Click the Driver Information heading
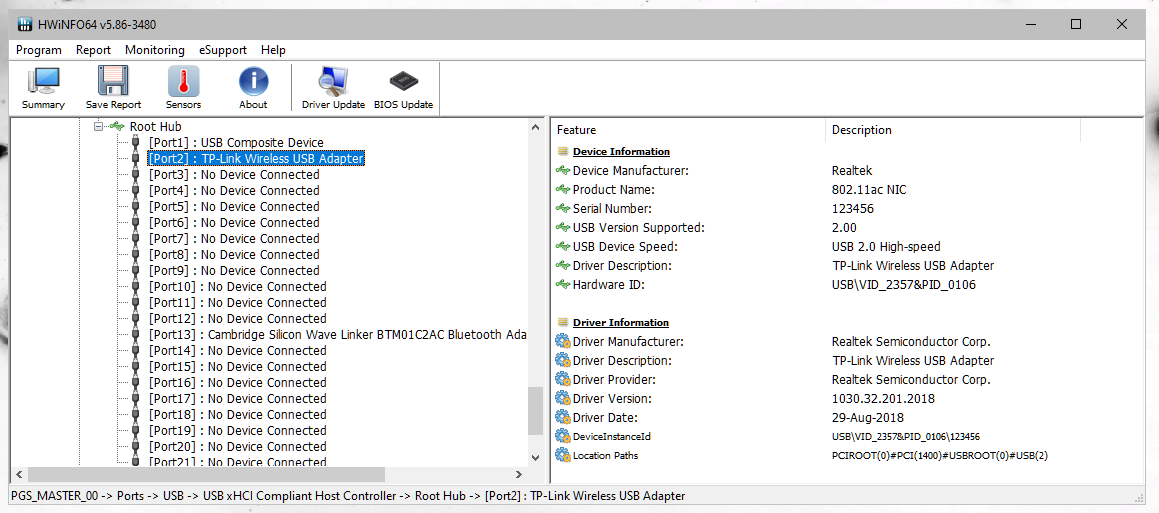Viewport: 1159px width, 513px height. coord(621,322)
